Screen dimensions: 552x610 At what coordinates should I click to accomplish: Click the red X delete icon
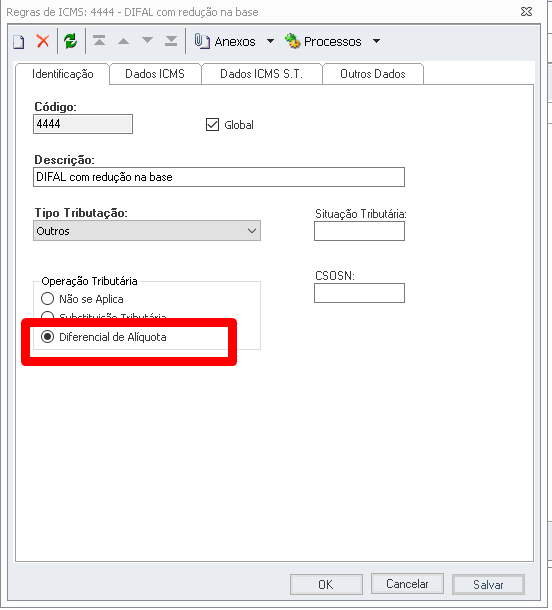(x=43, y=41)
